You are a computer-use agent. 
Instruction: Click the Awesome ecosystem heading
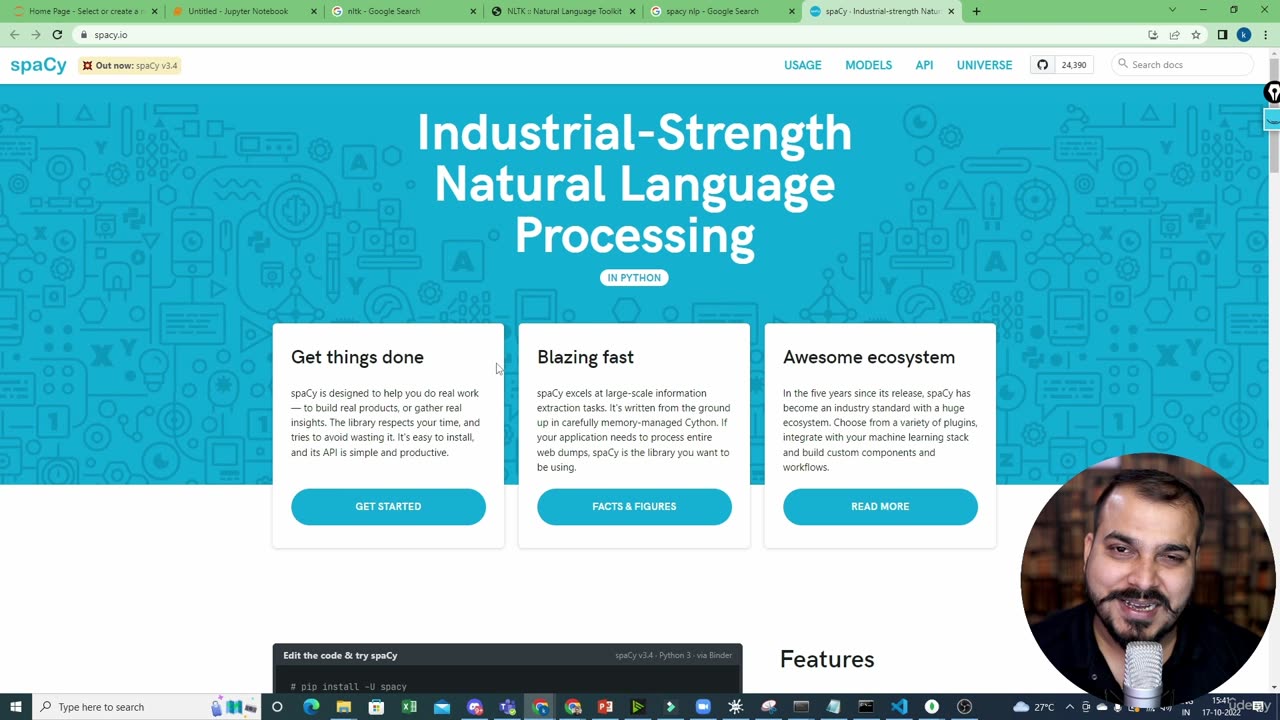pyautogui.click(x=869, y=357)
